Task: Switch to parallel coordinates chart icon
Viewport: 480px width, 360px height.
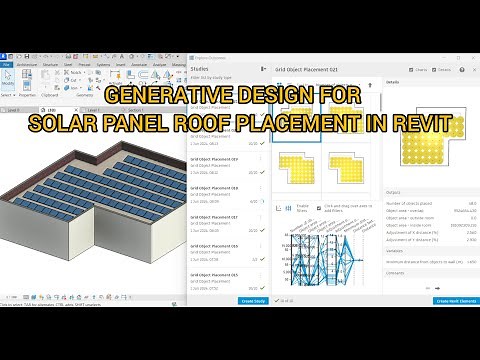Action: [x=289, y=208]
